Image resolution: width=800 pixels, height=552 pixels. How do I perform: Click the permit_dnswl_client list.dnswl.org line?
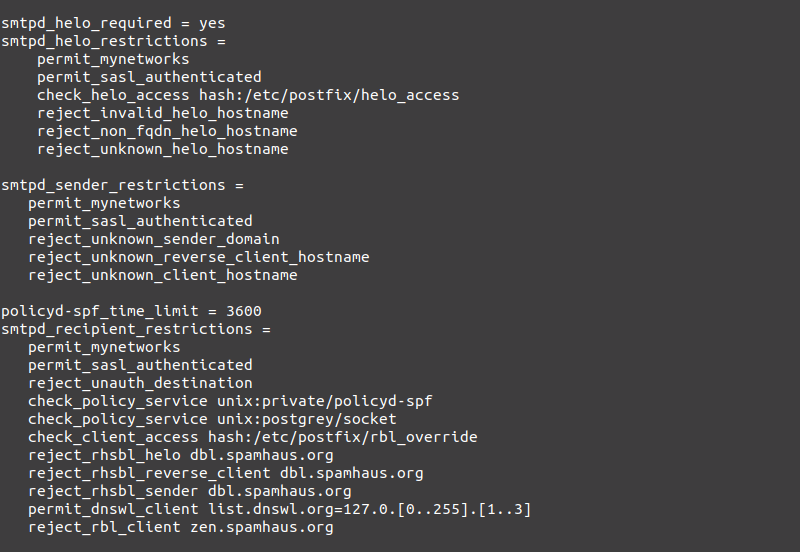[x=279, y=509]
